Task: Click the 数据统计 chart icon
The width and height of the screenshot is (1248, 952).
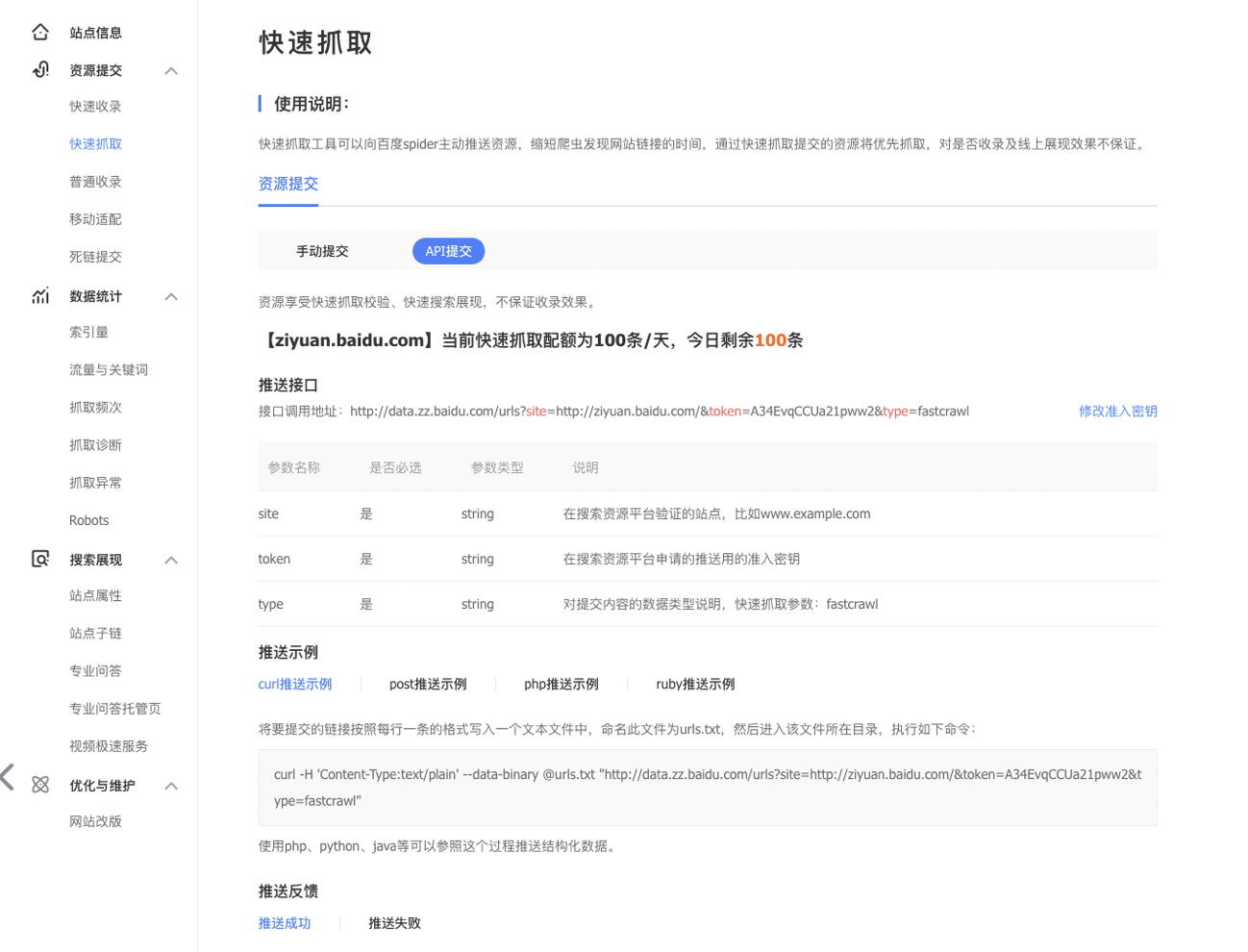Action: click(39, 296)
